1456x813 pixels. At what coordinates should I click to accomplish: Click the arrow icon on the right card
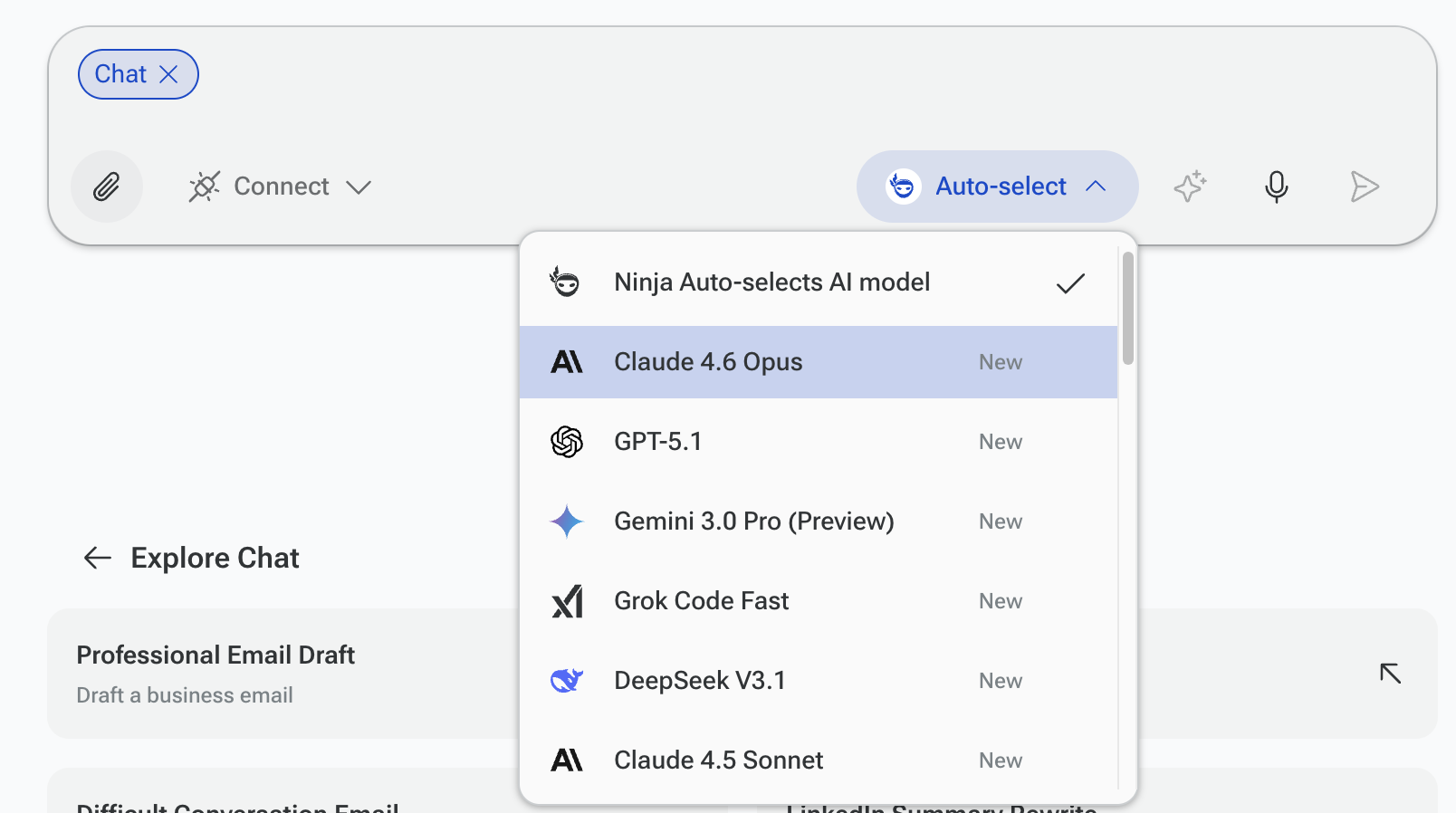[x=1390, y=674]
